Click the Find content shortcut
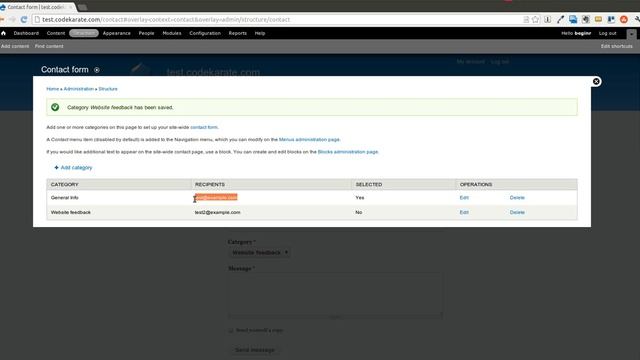This screenshot has width=640, height=360. pyautogui.click(x=49, y=46)
